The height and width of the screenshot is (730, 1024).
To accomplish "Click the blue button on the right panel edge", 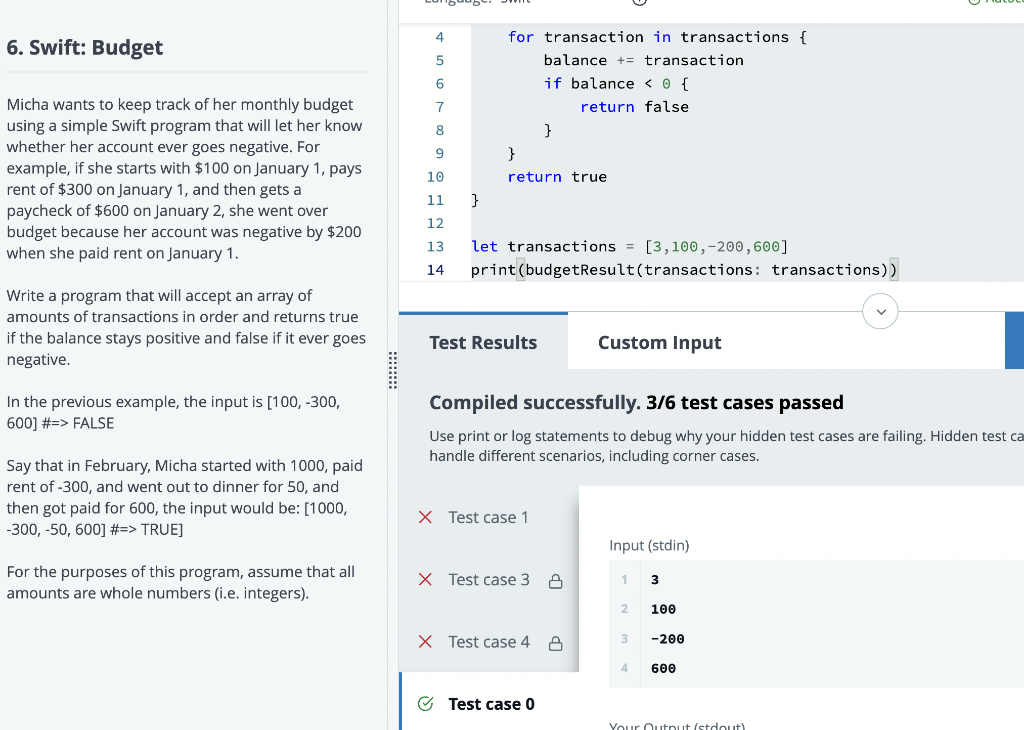I will coord(1014,340).
